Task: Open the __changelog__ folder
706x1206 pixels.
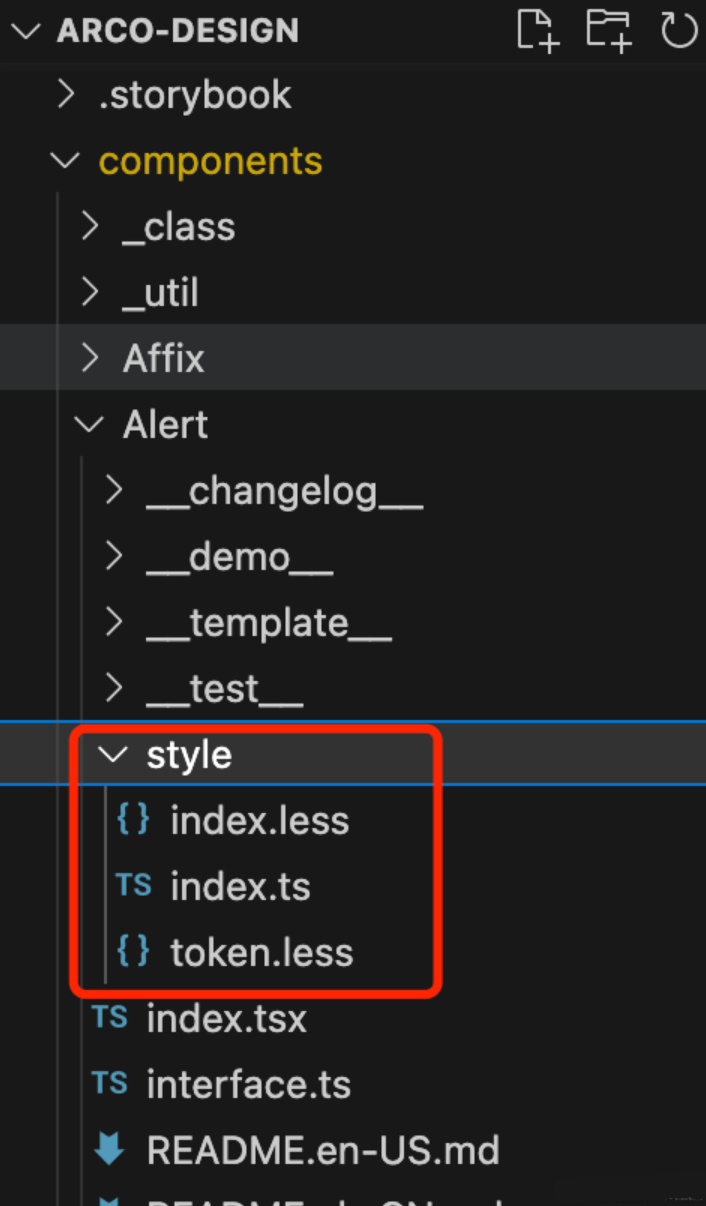Action: [x=285, y=491]
